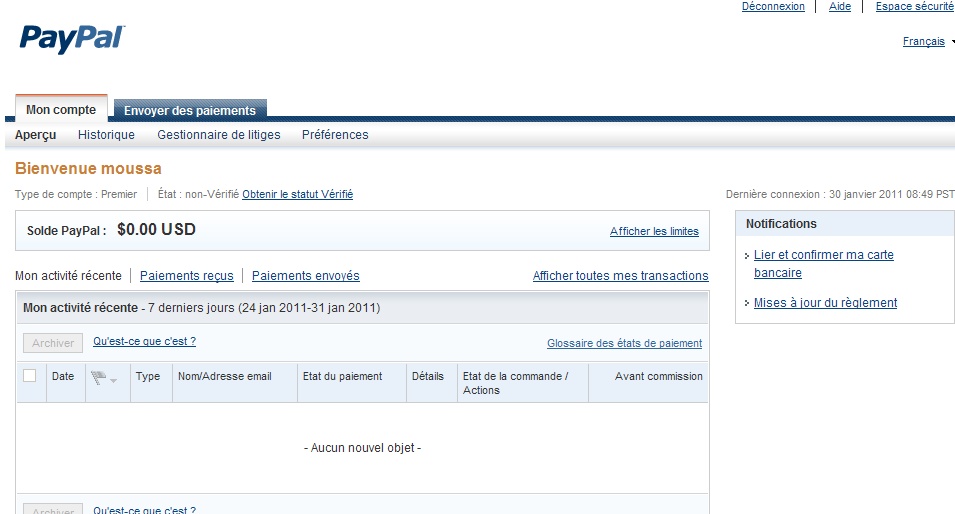Show Paiements envoyés

pyautogui.click(x=306, y=276)
